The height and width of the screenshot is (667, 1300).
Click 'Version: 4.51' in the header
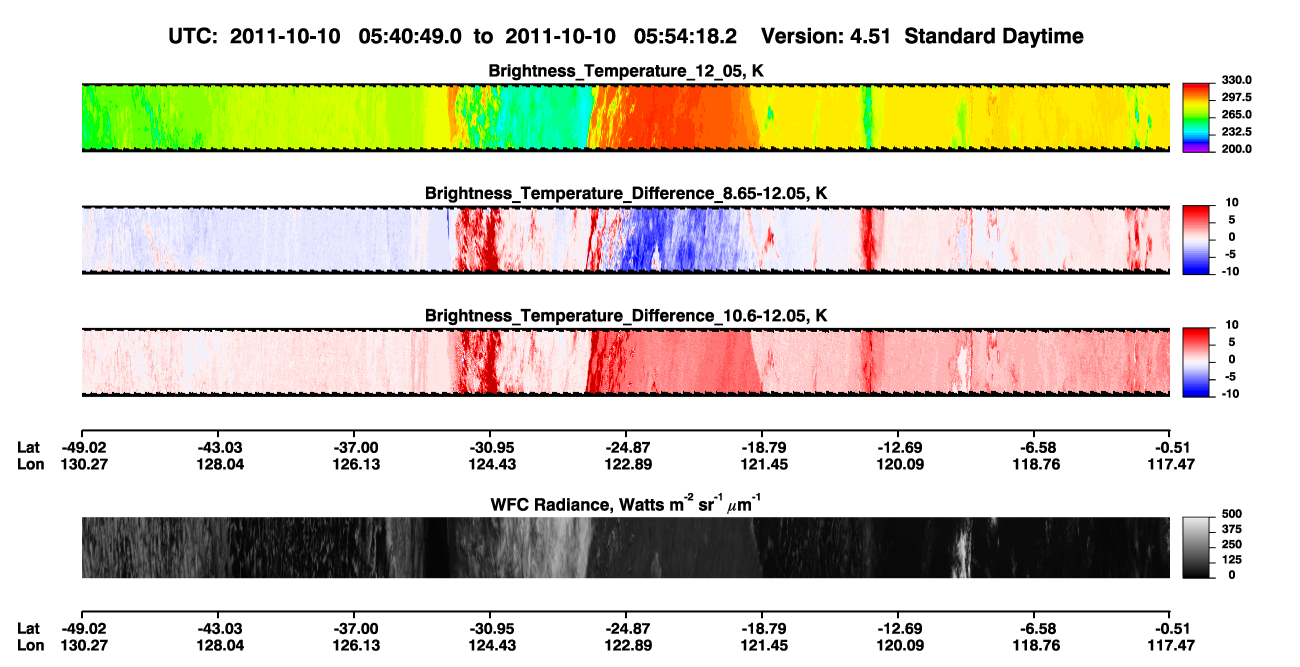coord(825,36)
